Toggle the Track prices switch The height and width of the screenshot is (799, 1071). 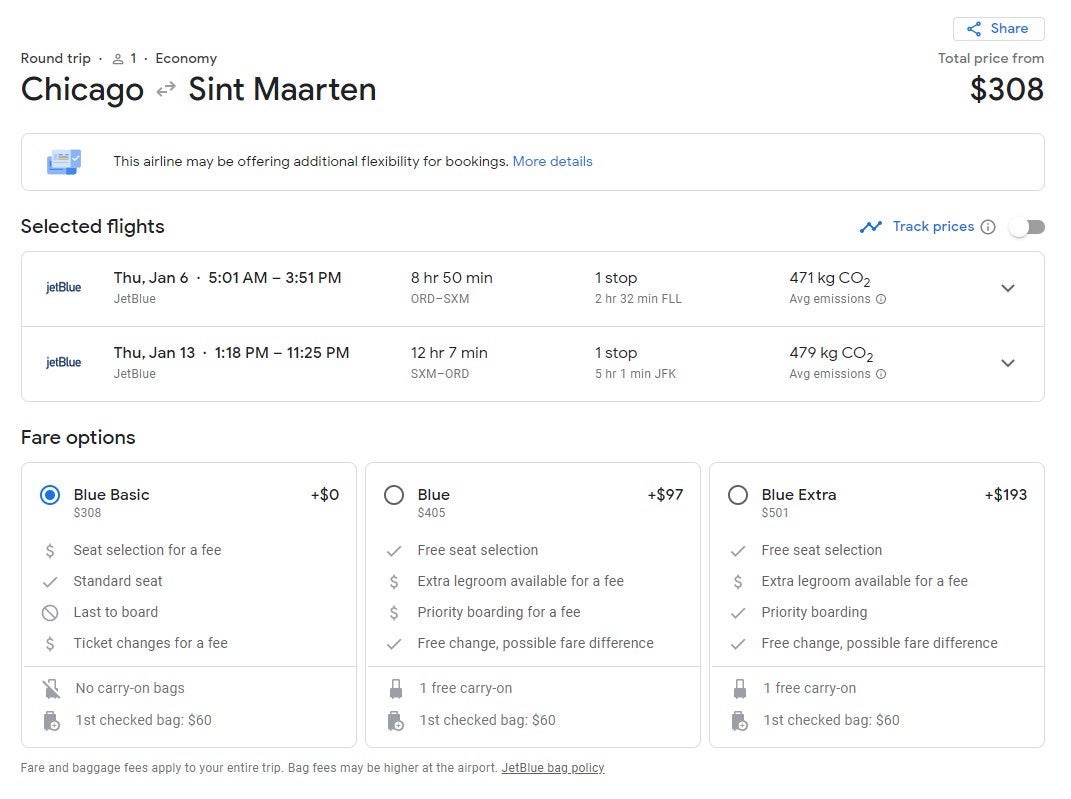[x=1027, y=227]
